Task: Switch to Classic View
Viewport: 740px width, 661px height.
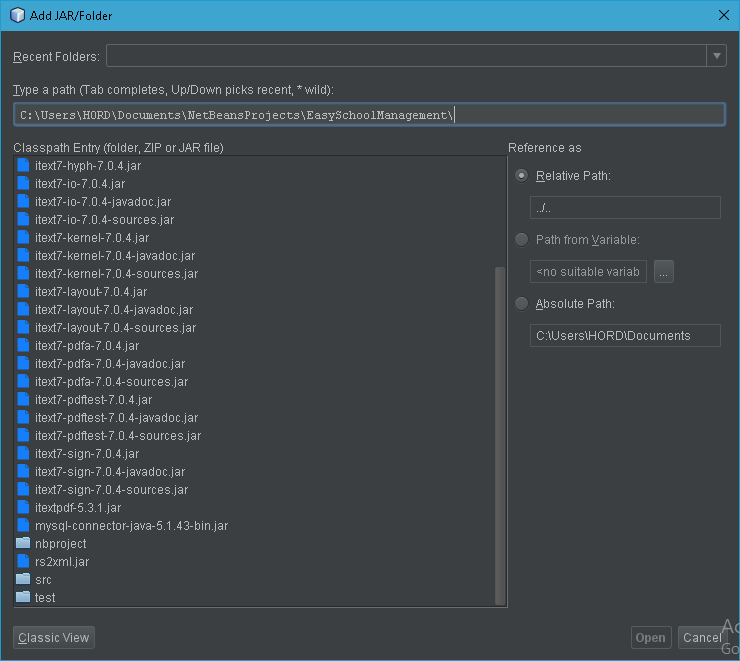Action: (x=54, y=637)
